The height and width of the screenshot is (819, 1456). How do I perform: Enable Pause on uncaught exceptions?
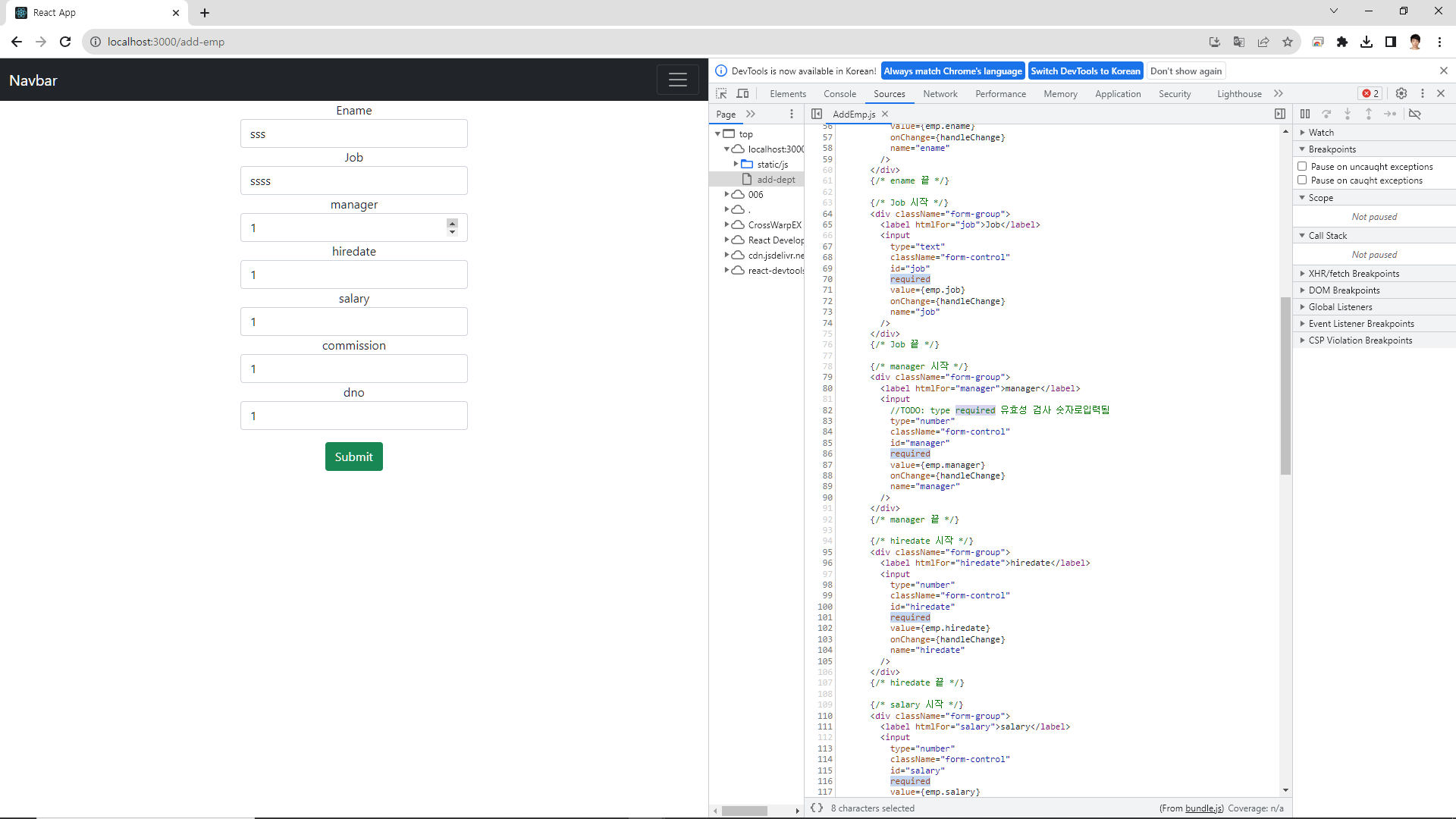(1302, 166)
